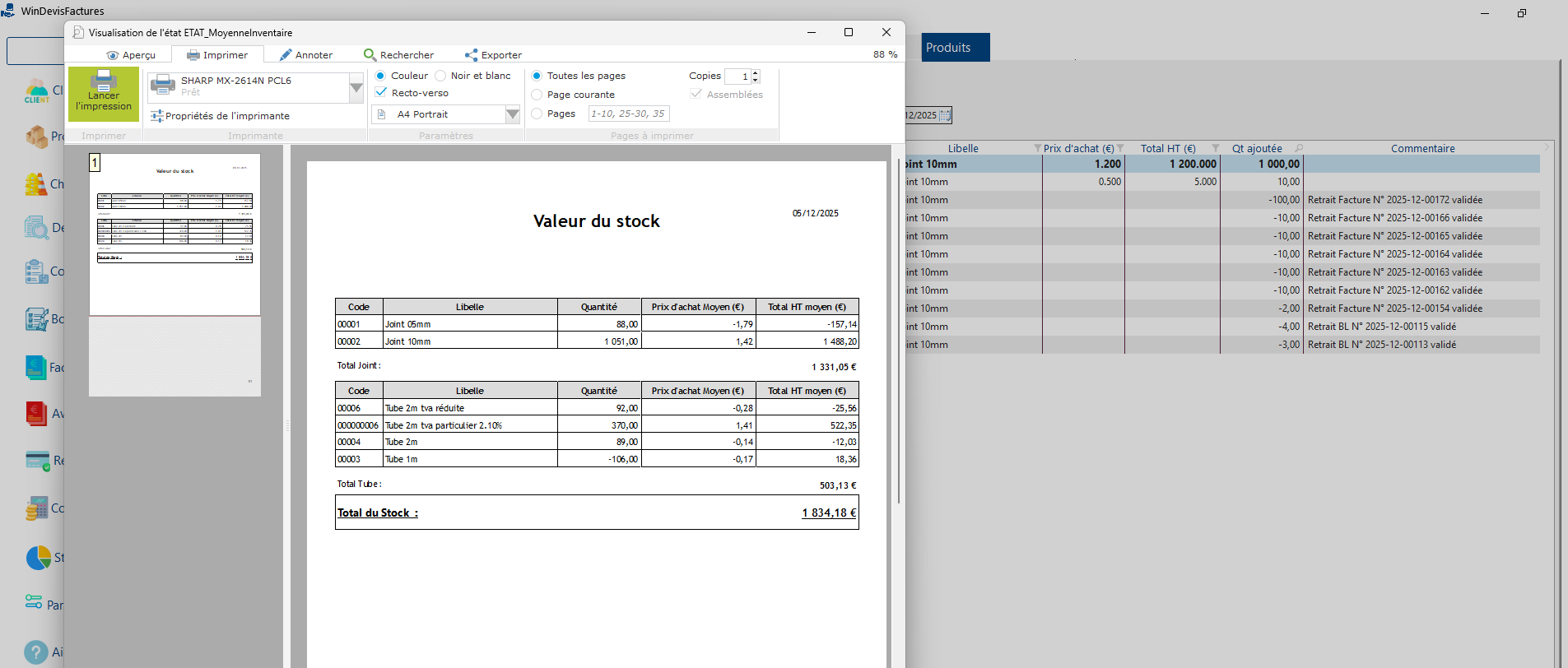Open the products cardboard boxes sidebar icon
Screen dimensions: 1568x668
[x=36, y=136]
